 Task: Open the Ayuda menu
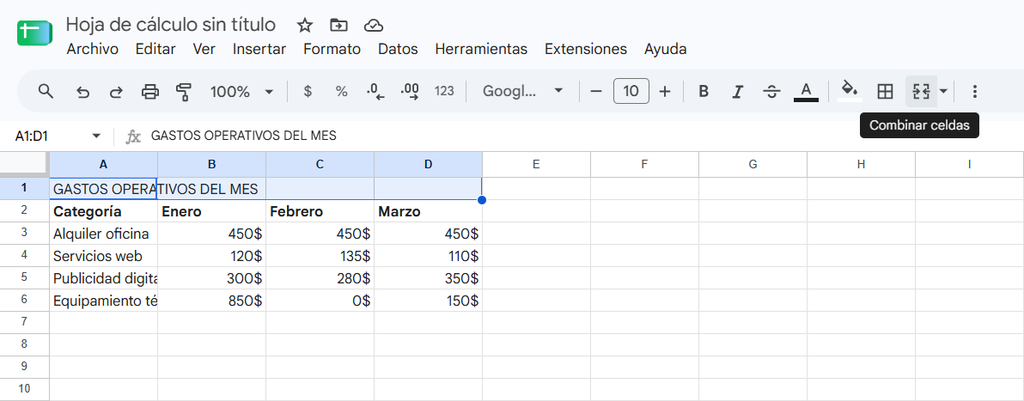tap(665, 49)
